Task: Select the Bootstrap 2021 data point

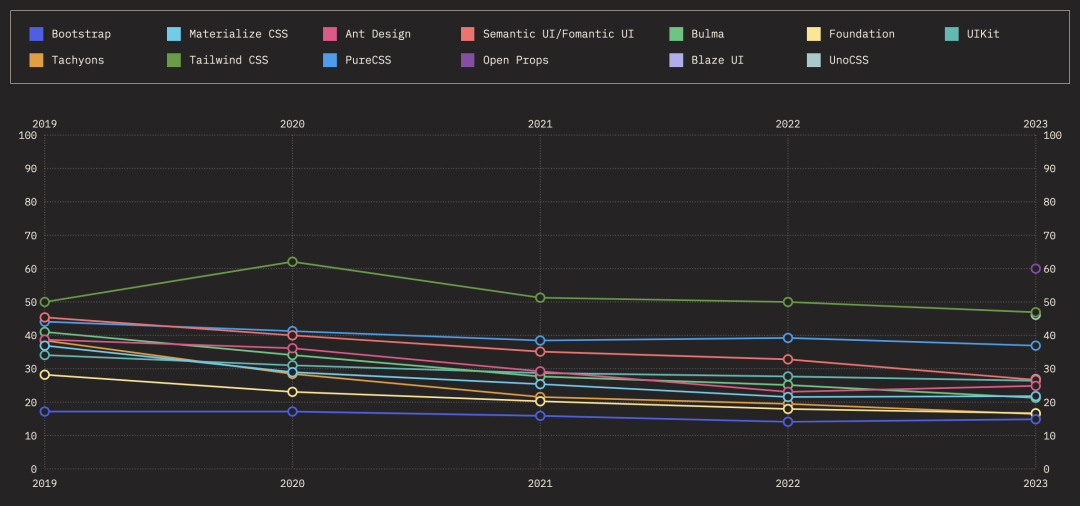Action: tap(540, 416)
